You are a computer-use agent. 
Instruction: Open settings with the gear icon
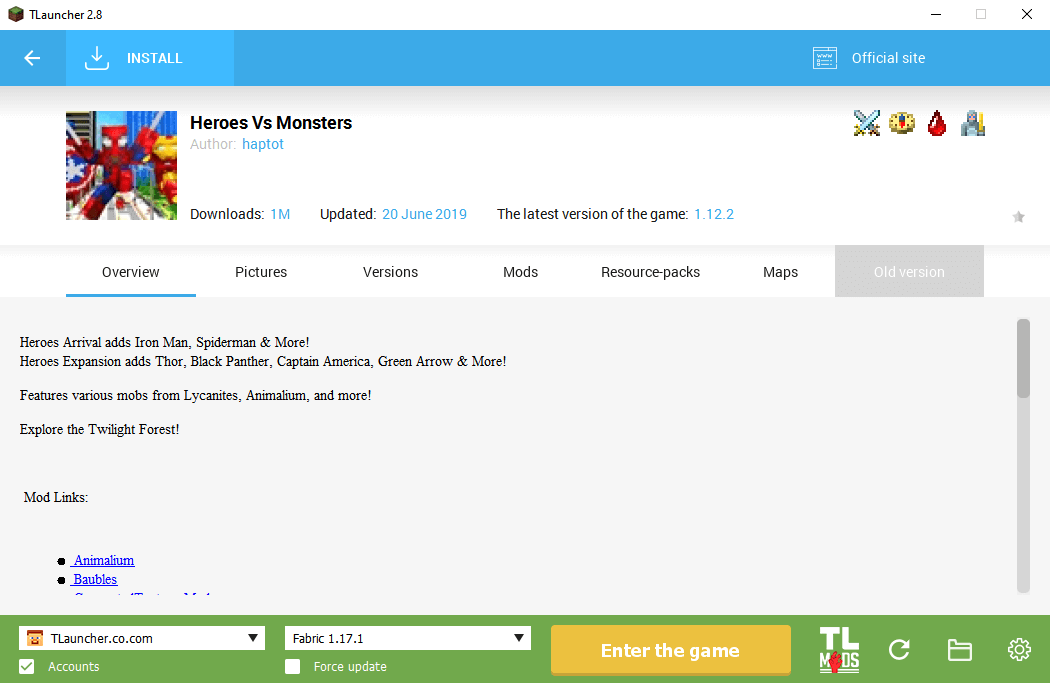pyautogui.click(x=1019, y=650)
